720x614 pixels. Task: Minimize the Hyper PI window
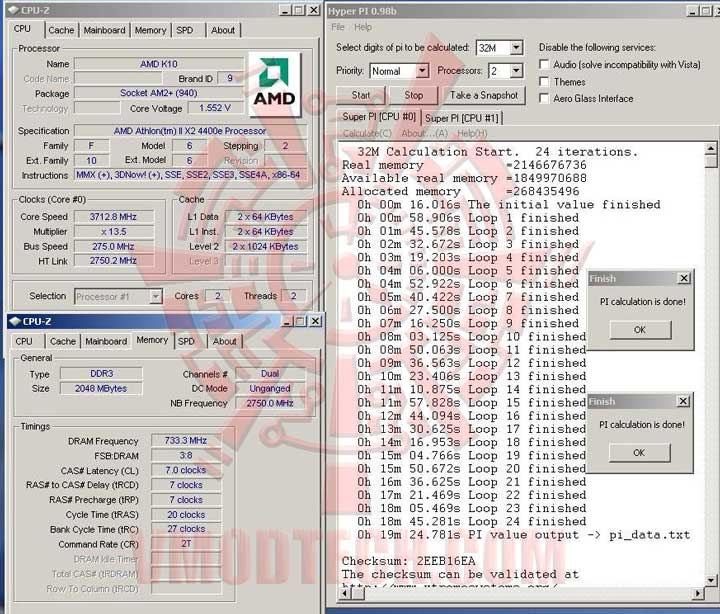[x=693, y=11]
